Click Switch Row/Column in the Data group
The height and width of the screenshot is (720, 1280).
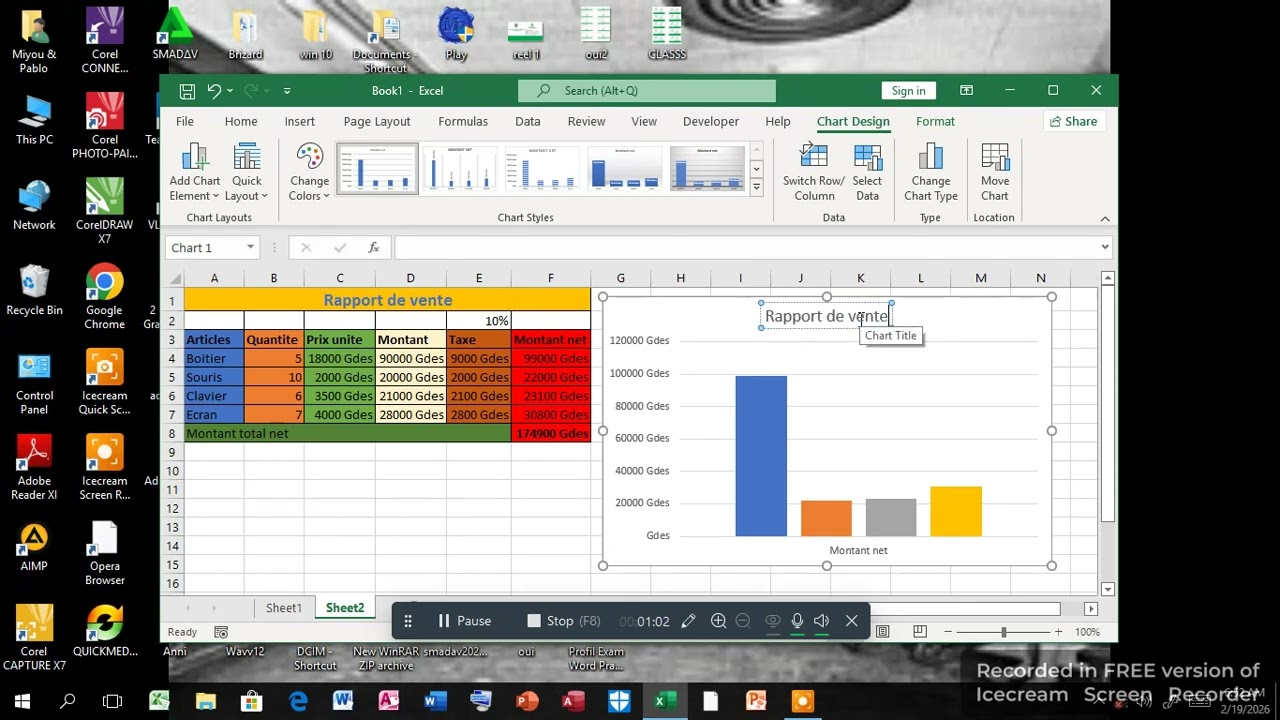(x=814, y=172)
